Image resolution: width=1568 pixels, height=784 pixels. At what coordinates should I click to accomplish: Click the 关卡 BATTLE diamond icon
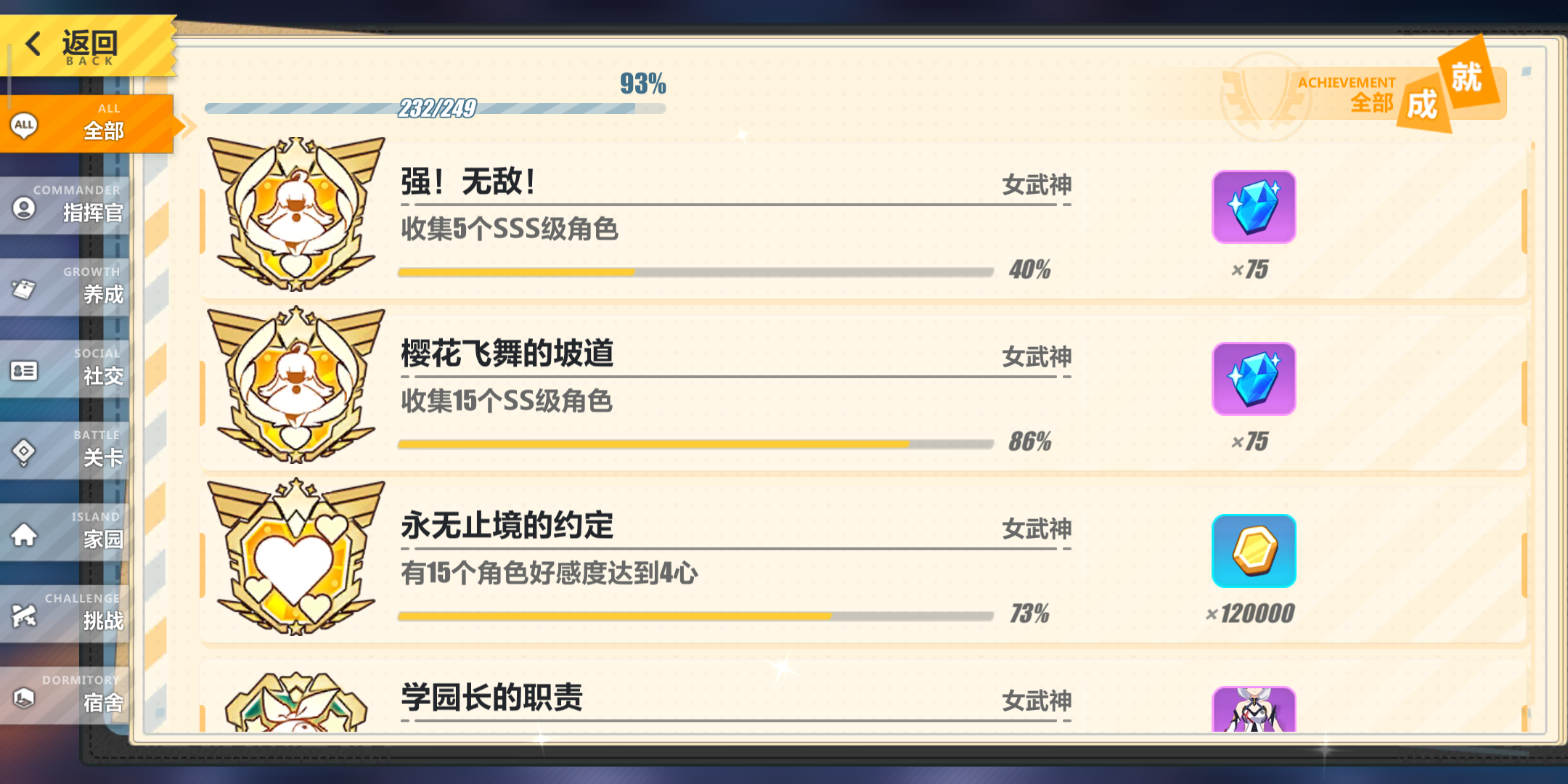[x=23, y=452]
